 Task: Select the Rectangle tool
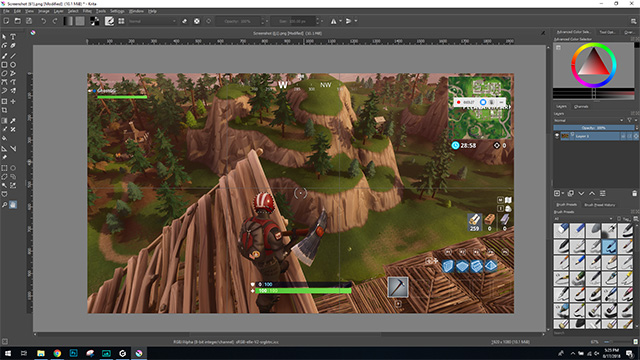4,64
